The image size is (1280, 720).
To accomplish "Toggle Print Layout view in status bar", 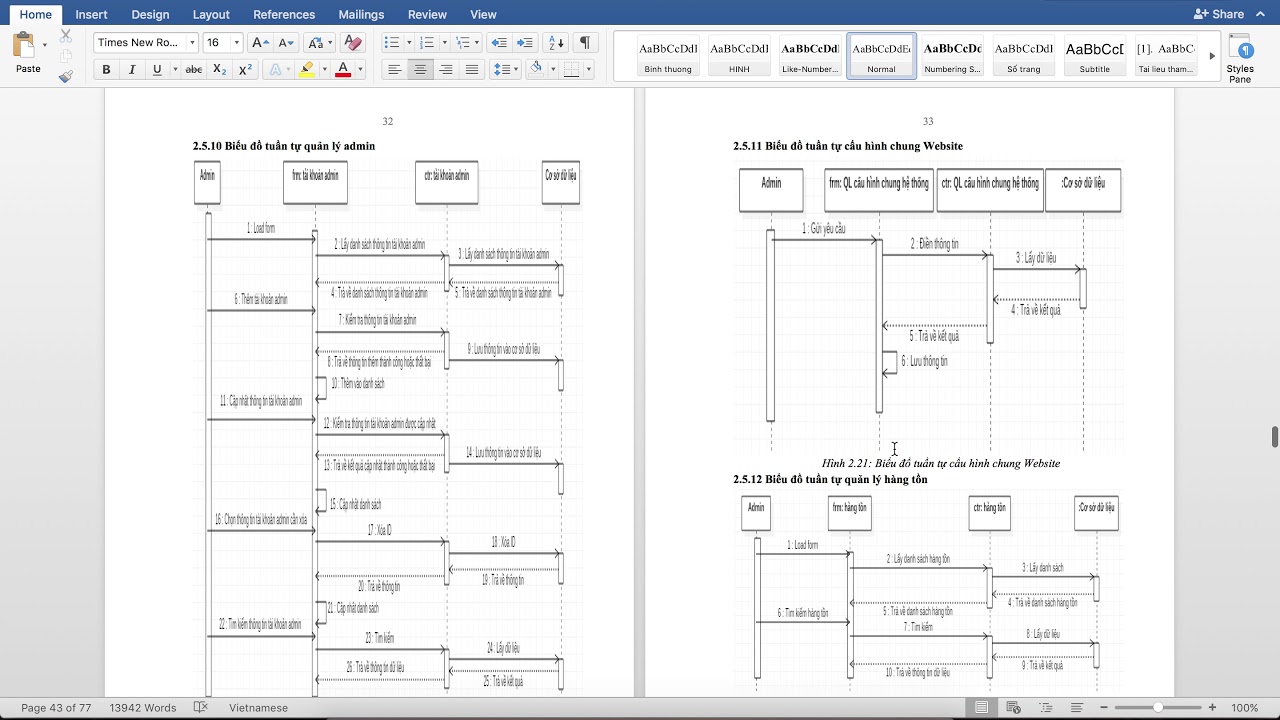I will point(982,708).
